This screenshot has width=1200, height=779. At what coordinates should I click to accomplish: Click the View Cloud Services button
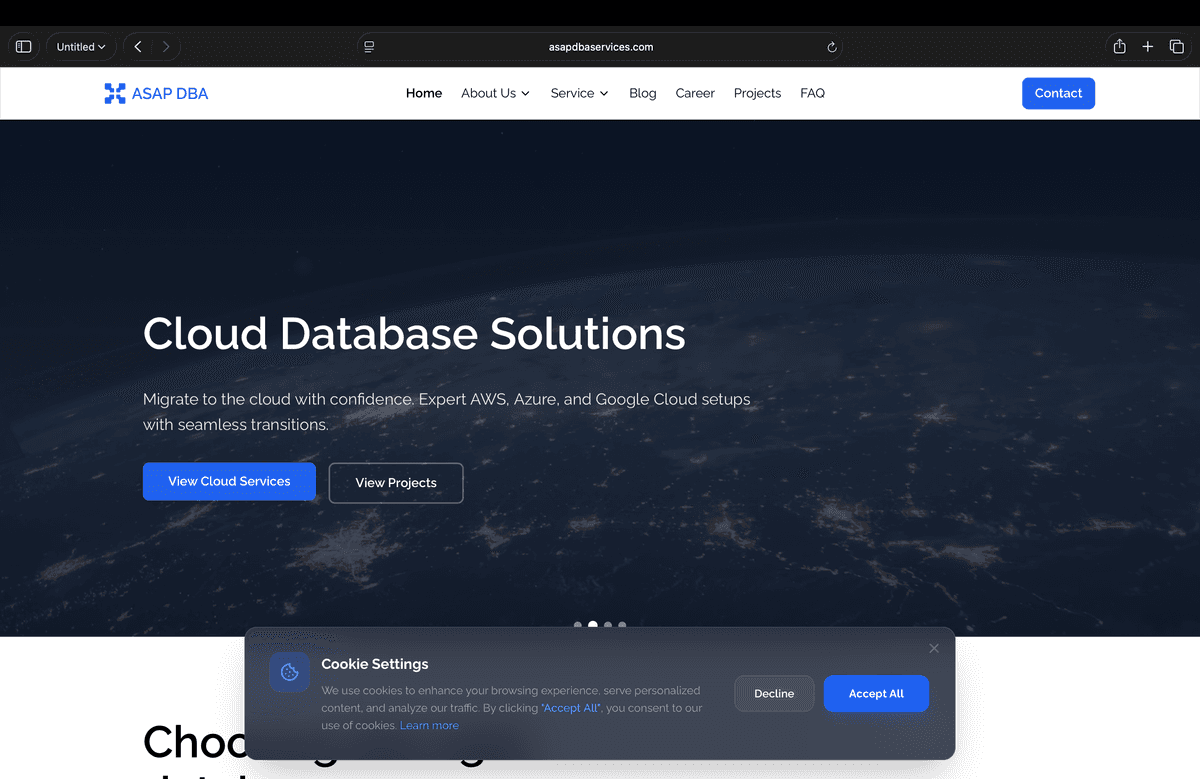[x=229, y=481]
